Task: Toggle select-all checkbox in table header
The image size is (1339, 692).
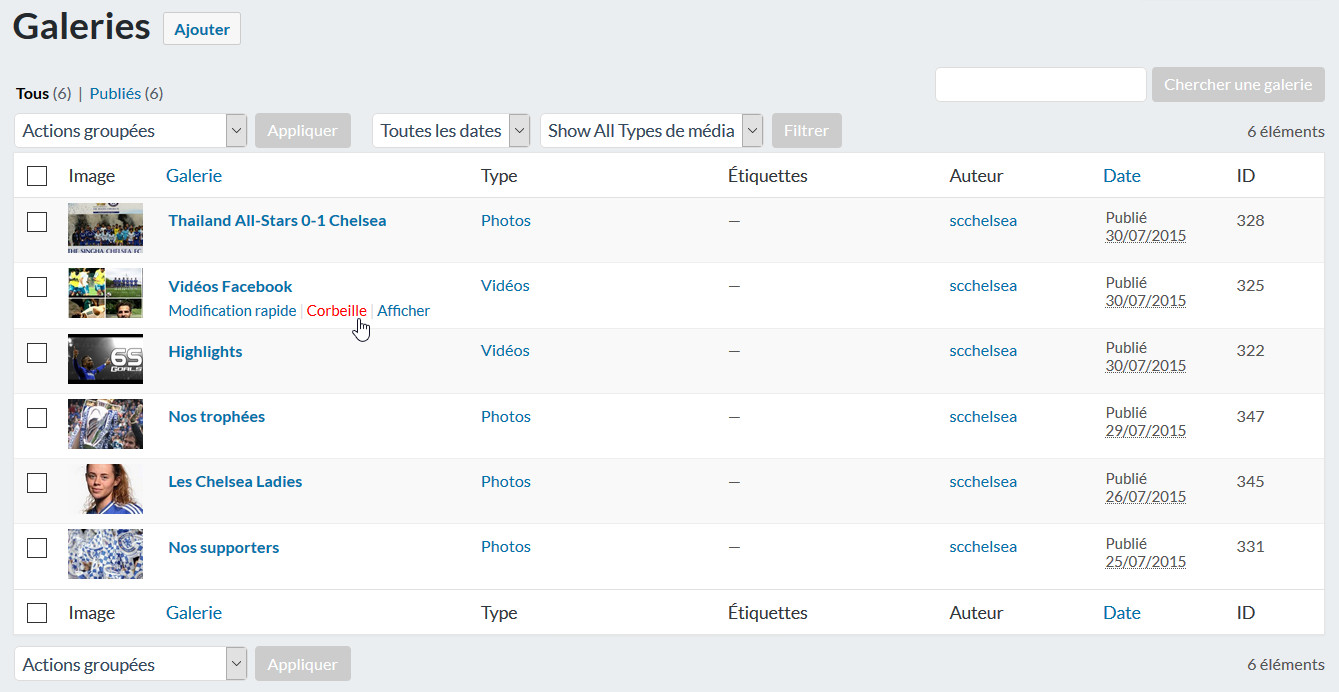Action: [37, 176]
